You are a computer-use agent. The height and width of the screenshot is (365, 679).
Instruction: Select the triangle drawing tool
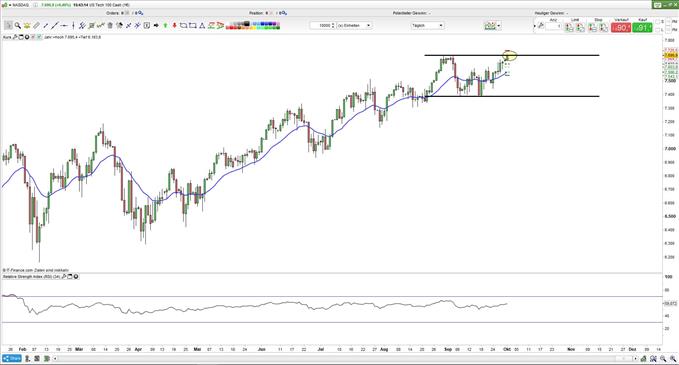(202, 26)
